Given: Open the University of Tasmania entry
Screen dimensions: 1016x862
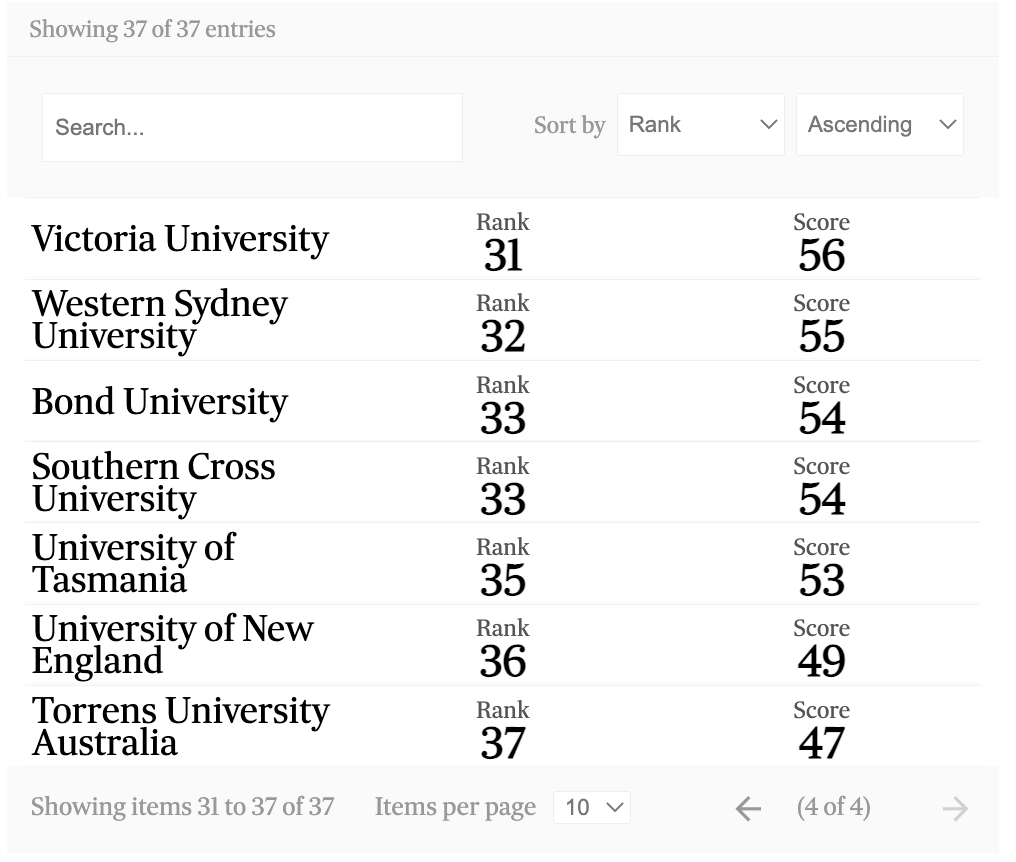Looking at the screenshot, I should pyautogui.click(x=133, y=563).
